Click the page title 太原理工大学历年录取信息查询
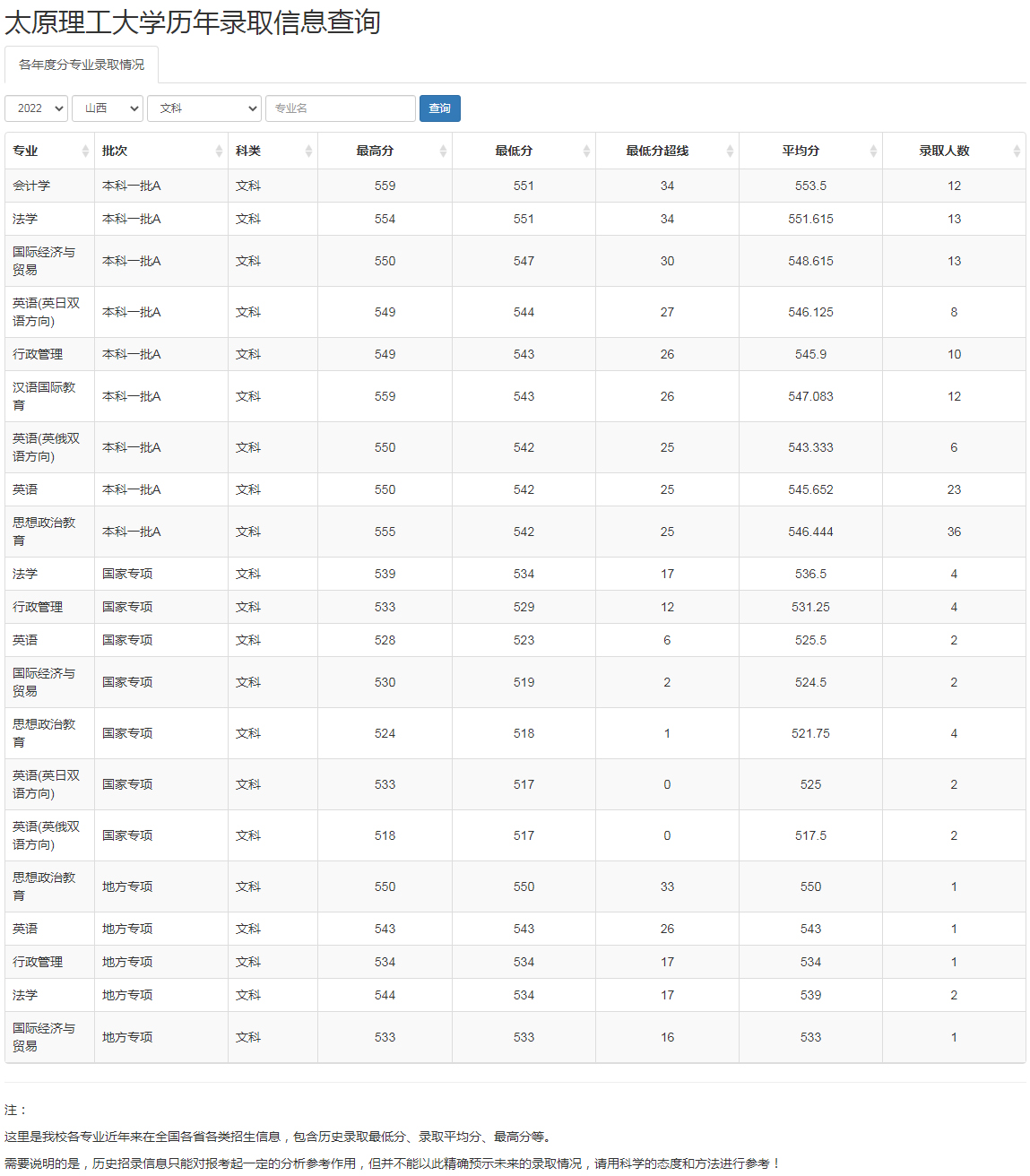This screenshot has height=1176, width=1030. click(x=193, y=22)
